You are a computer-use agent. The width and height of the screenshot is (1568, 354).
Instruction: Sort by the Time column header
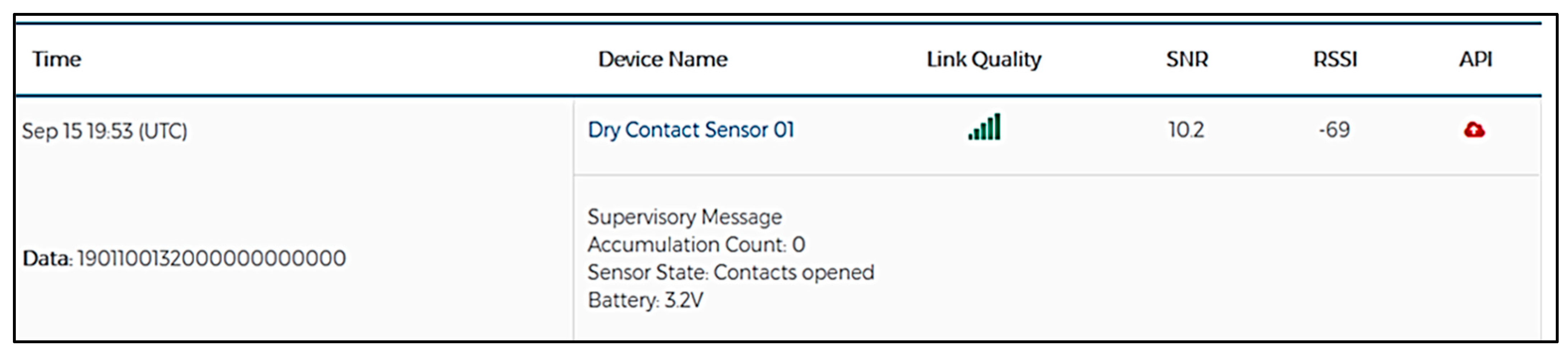(57, 59)
